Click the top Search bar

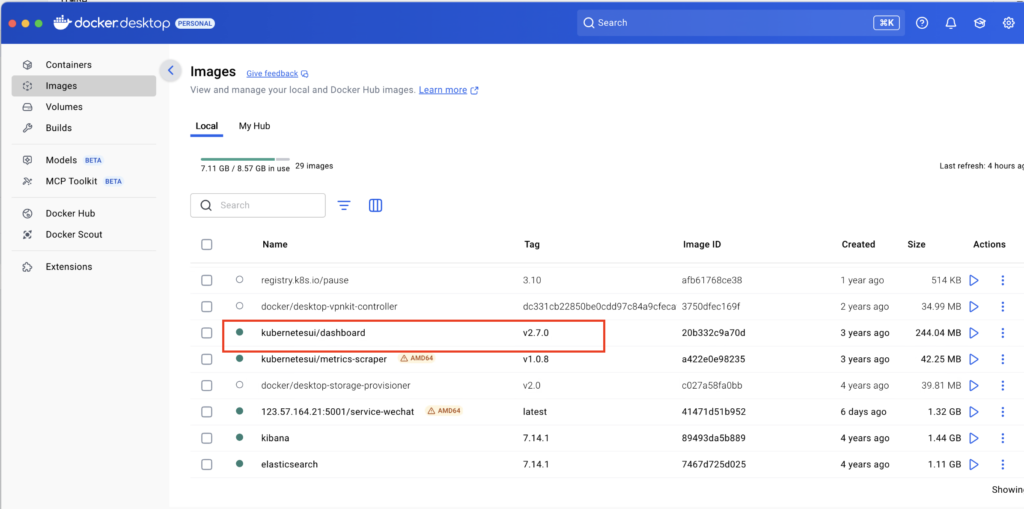[739, 23]
